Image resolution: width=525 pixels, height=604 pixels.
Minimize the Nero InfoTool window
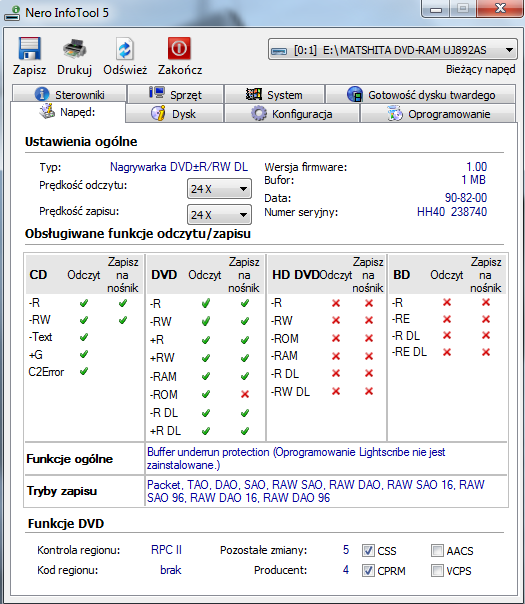coord(436,9)
